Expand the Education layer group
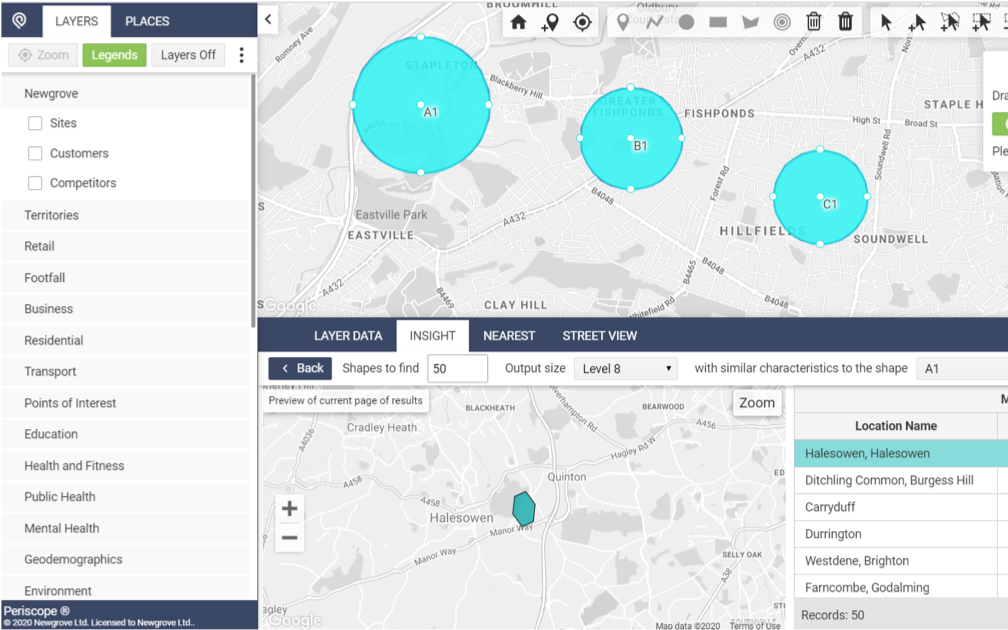The image size is (1008, 630). 125,434
